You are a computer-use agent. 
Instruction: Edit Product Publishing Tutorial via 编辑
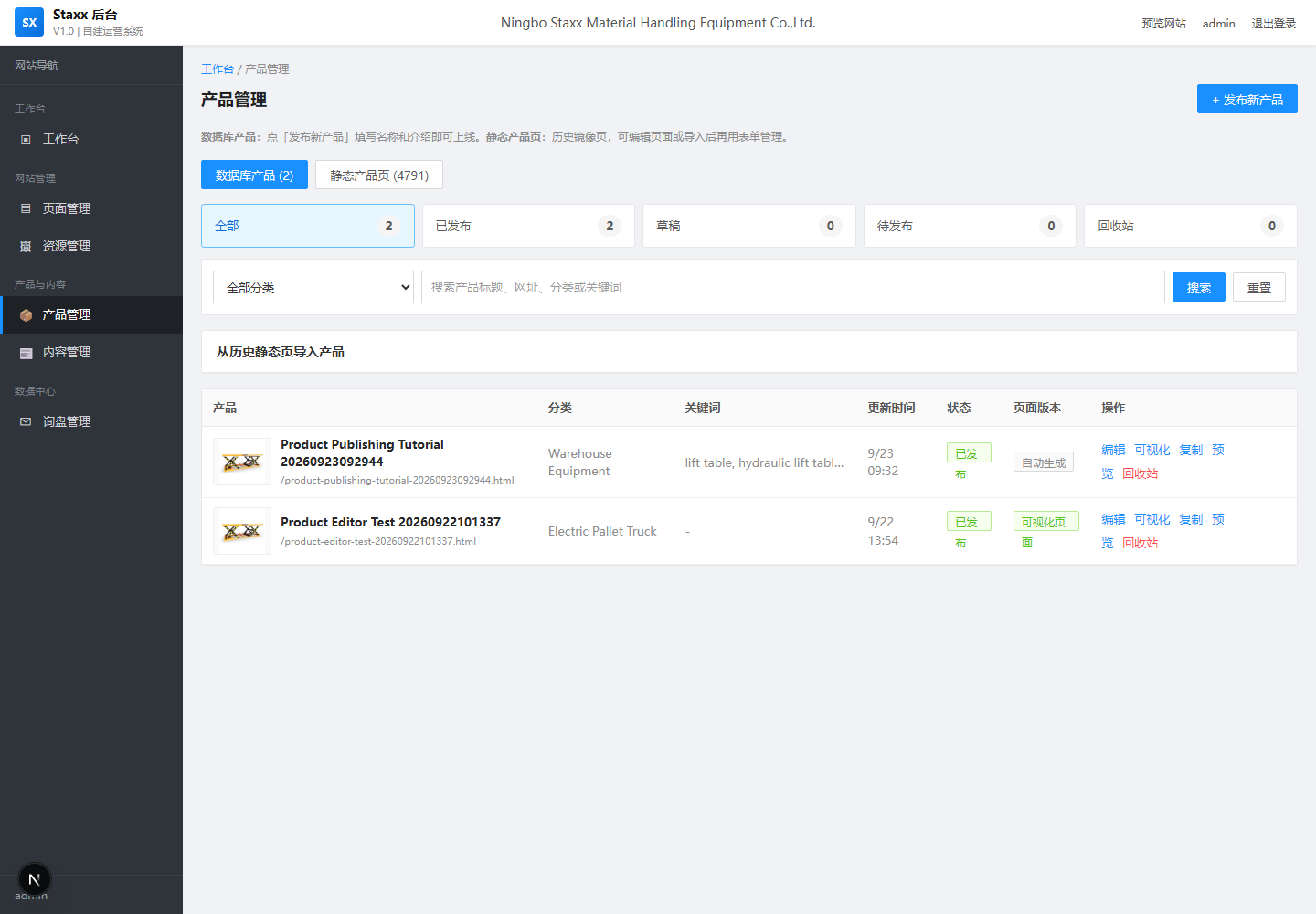1113,450
